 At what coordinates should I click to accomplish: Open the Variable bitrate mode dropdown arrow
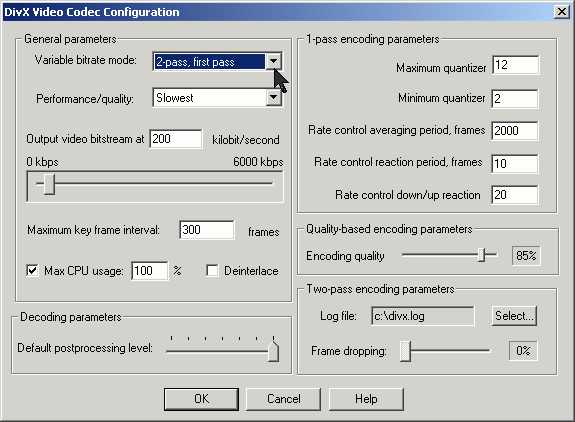pos(273,62)
